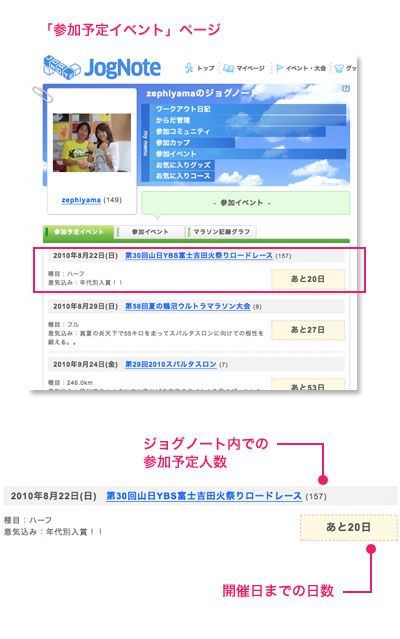The image size is (400, 639).
Task: Open enlarged 富士吉田火祭りロードレース link at bottom
Action: click(x=204, y=496)
